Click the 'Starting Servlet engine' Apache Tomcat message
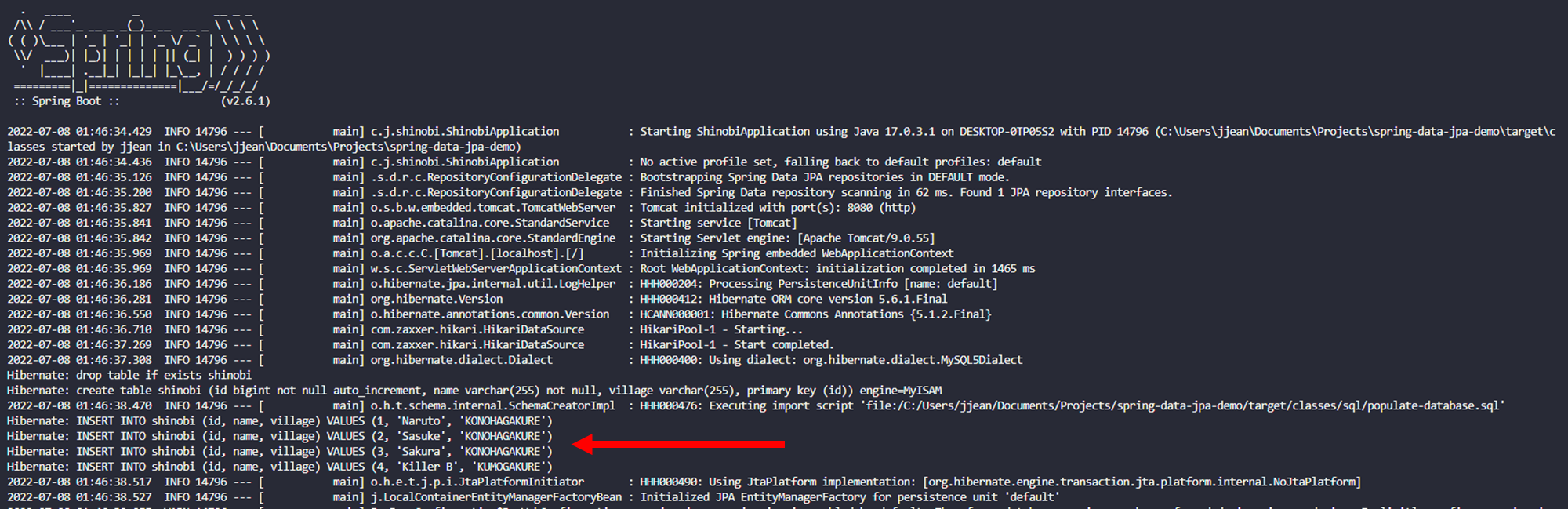The height and width of the screenshot is (509, 1568). click(787, 238)
